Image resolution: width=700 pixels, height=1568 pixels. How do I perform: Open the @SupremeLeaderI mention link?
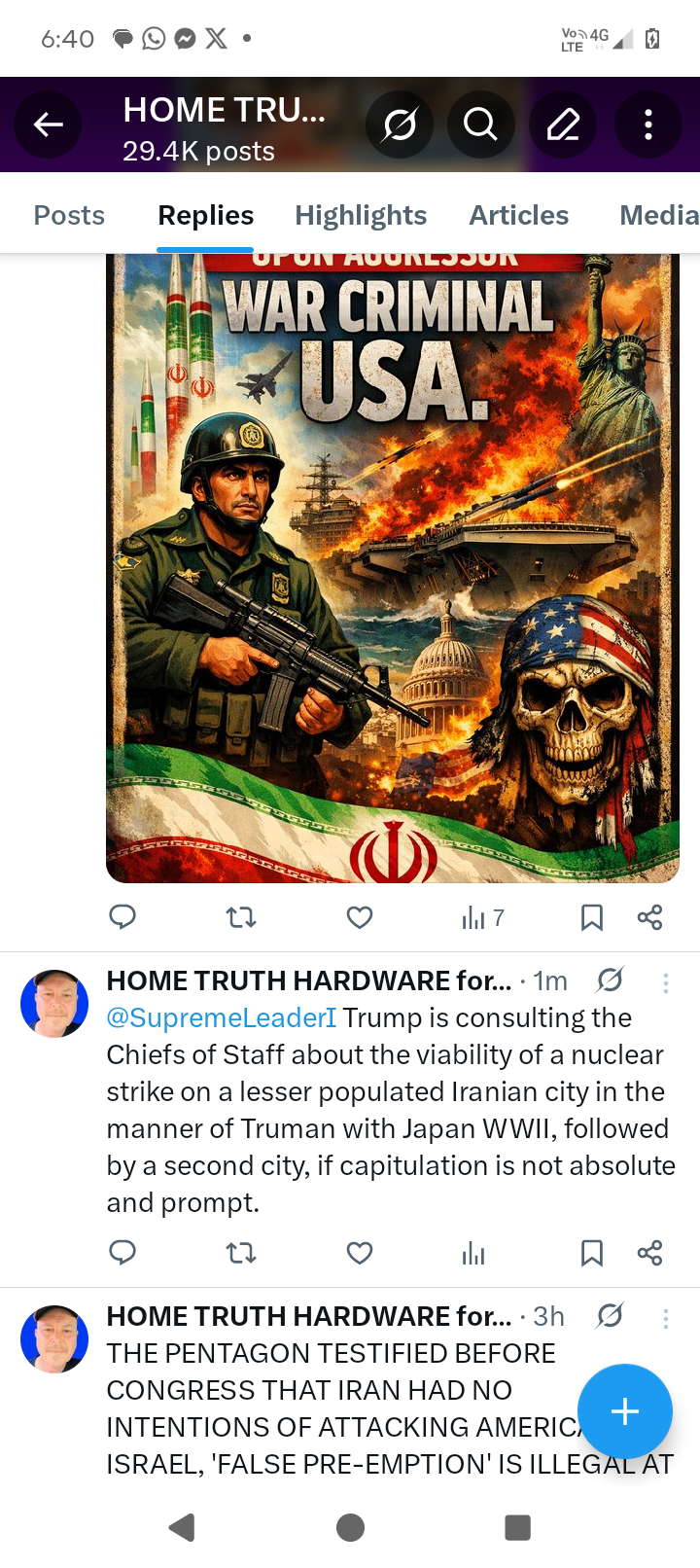click(222, 1017)
